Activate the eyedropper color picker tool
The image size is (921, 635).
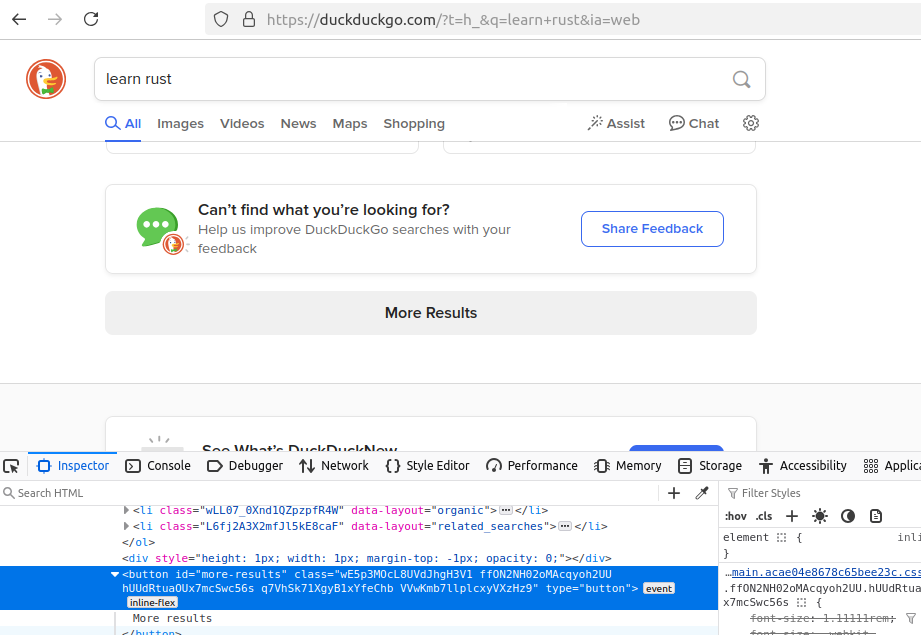tap(702, 493)
